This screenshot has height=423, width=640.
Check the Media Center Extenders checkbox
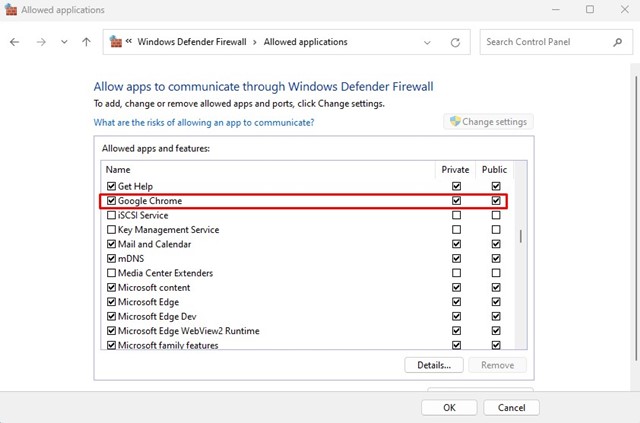[x=111, y=273]
